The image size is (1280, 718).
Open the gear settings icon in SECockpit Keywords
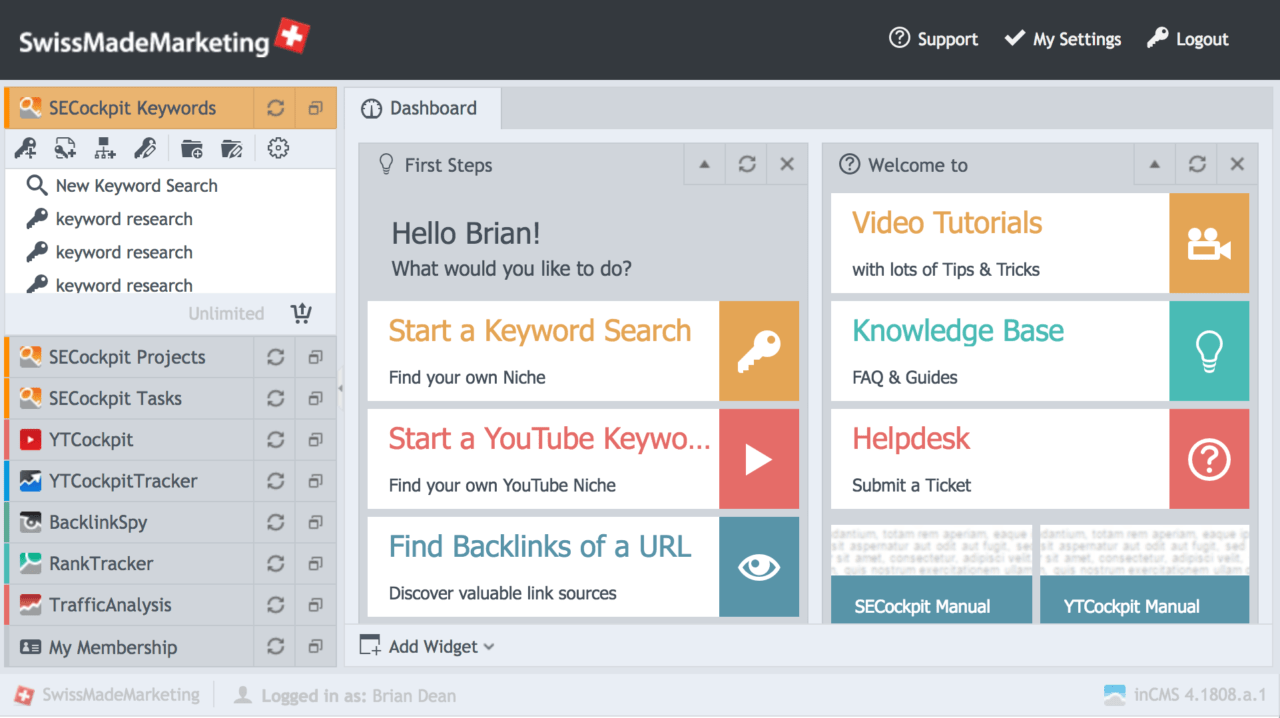pos(278,149)
